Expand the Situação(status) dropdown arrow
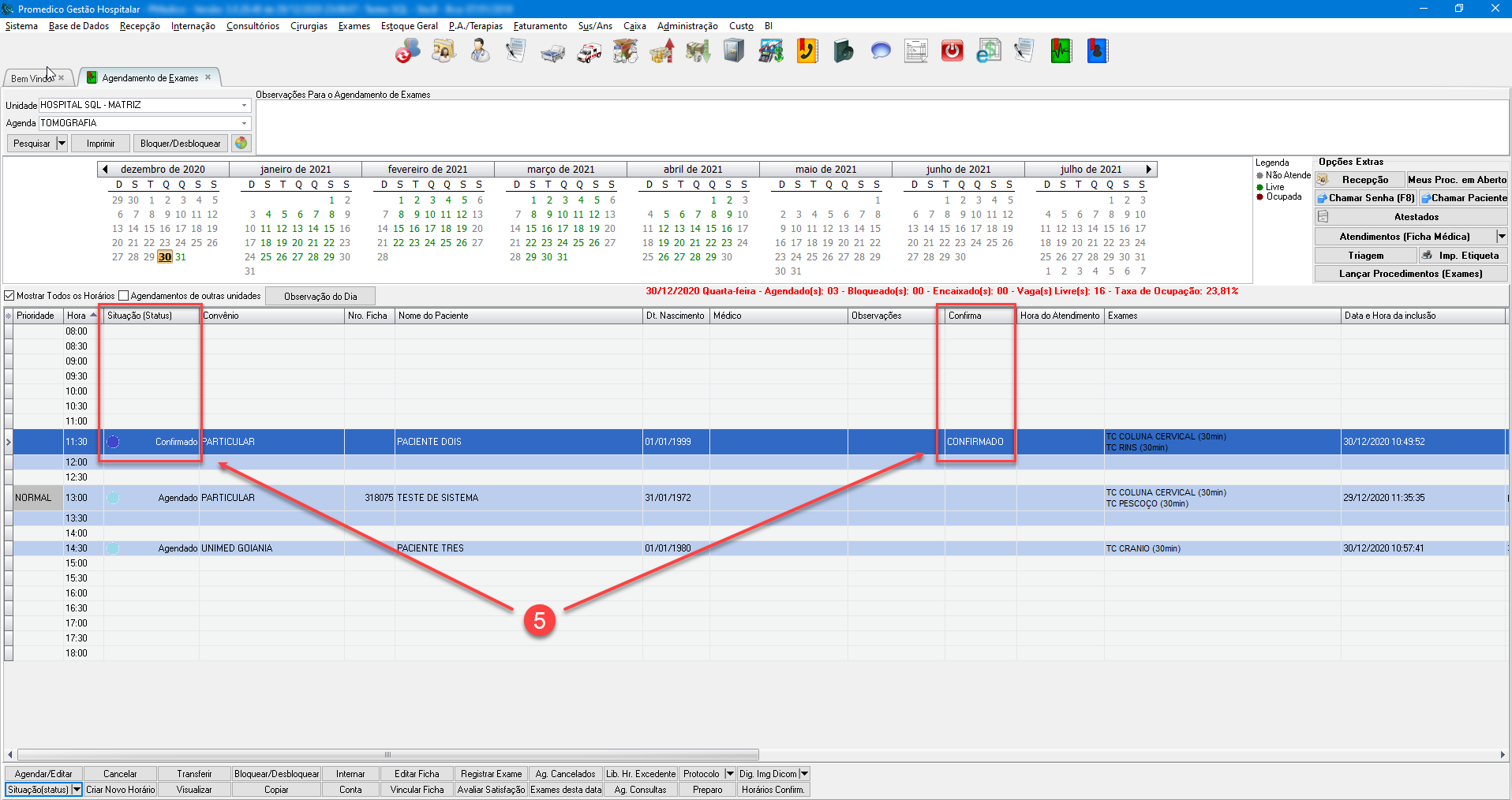Screen dimensions: 1512x800 click(77, 789)
